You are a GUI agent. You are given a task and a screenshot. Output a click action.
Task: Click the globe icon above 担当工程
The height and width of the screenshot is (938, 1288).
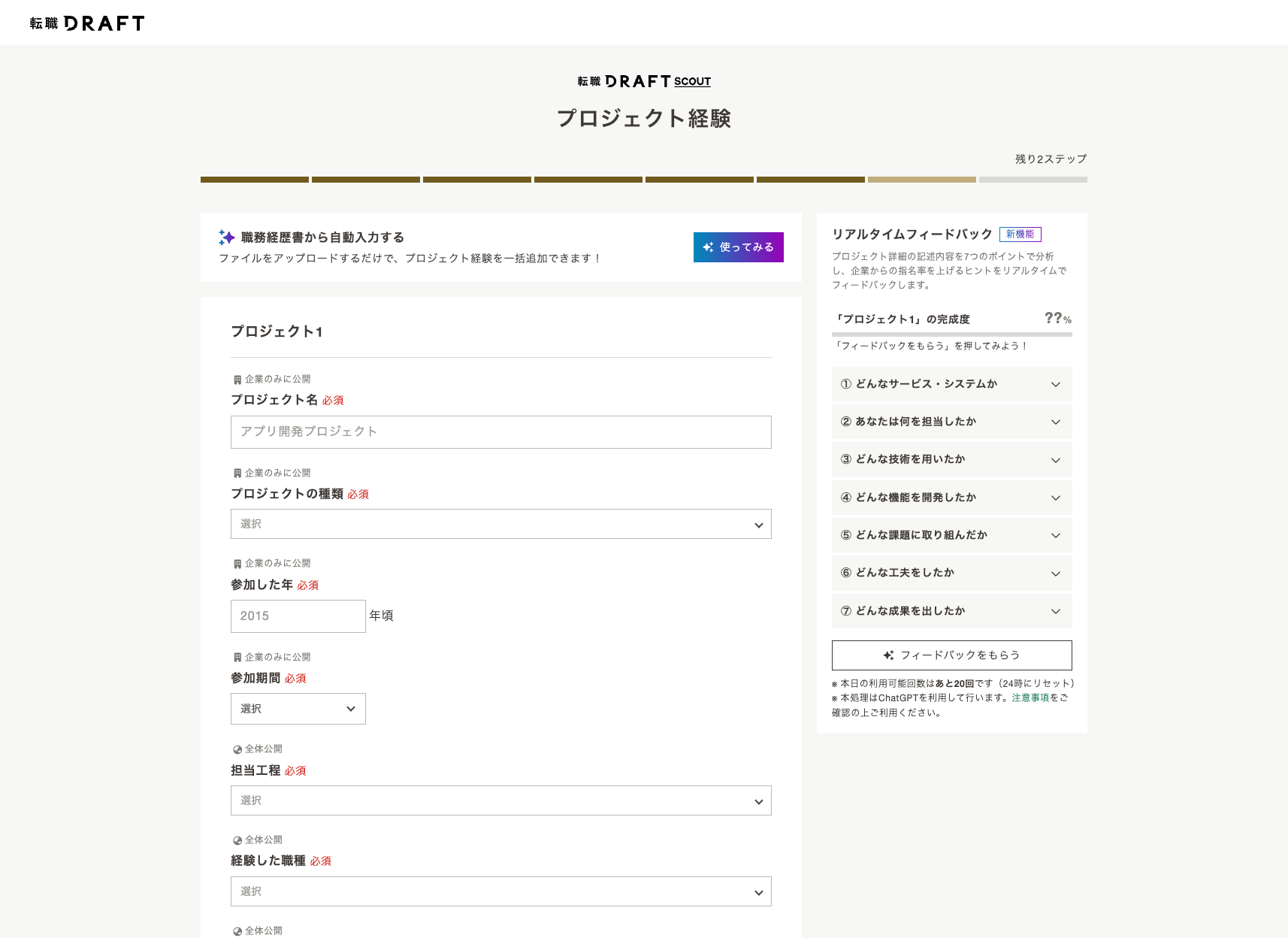click(x=237, y=749)
